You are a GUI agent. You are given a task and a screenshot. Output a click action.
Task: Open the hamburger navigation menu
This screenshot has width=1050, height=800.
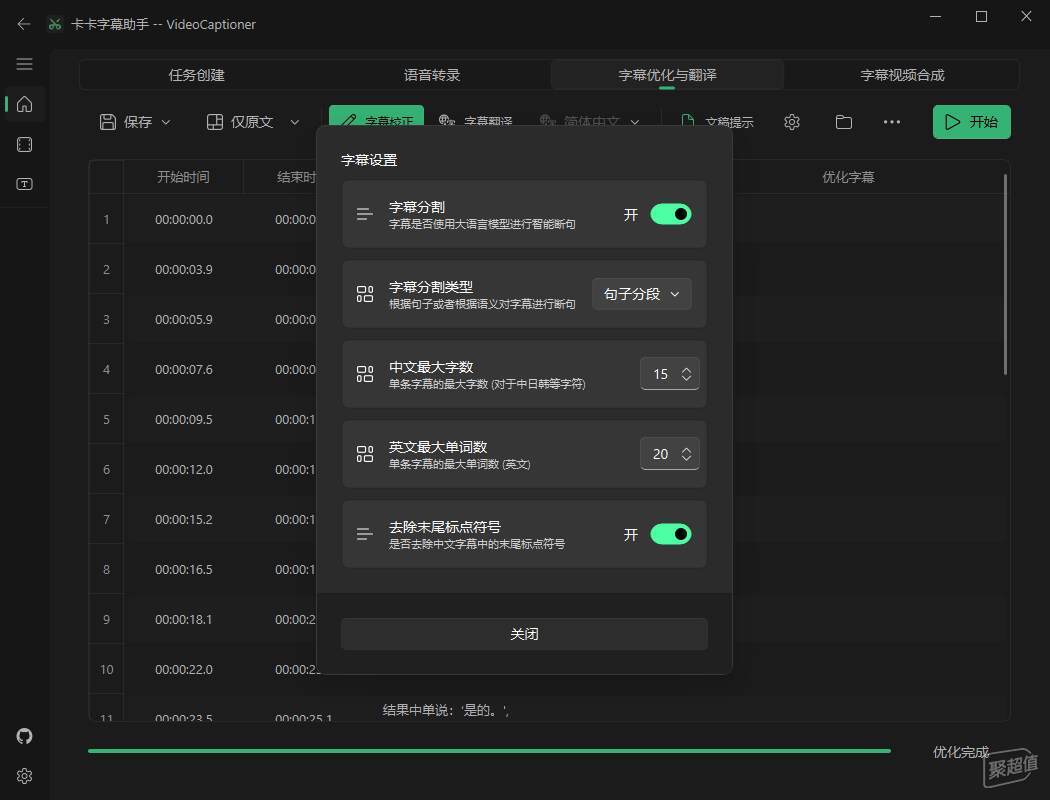(25, 64)
